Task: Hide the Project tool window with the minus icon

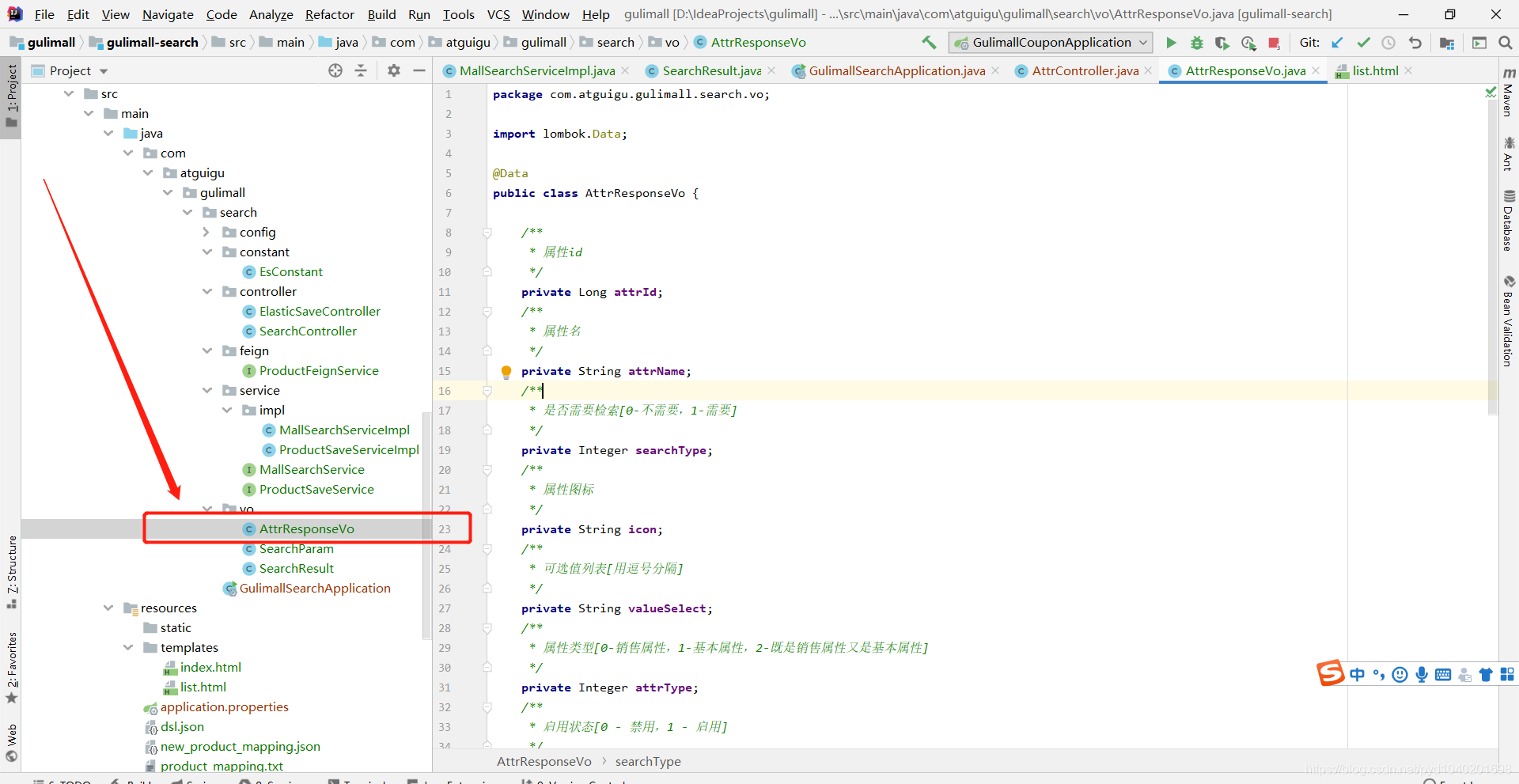Action: pyautogui.click(x=419, y=70)
